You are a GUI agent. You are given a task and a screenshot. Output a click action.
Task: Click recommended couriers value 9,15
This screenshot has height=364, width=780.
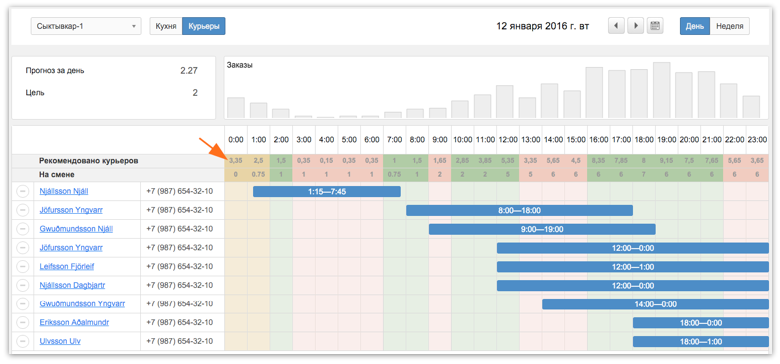click(x=667, y=161)
